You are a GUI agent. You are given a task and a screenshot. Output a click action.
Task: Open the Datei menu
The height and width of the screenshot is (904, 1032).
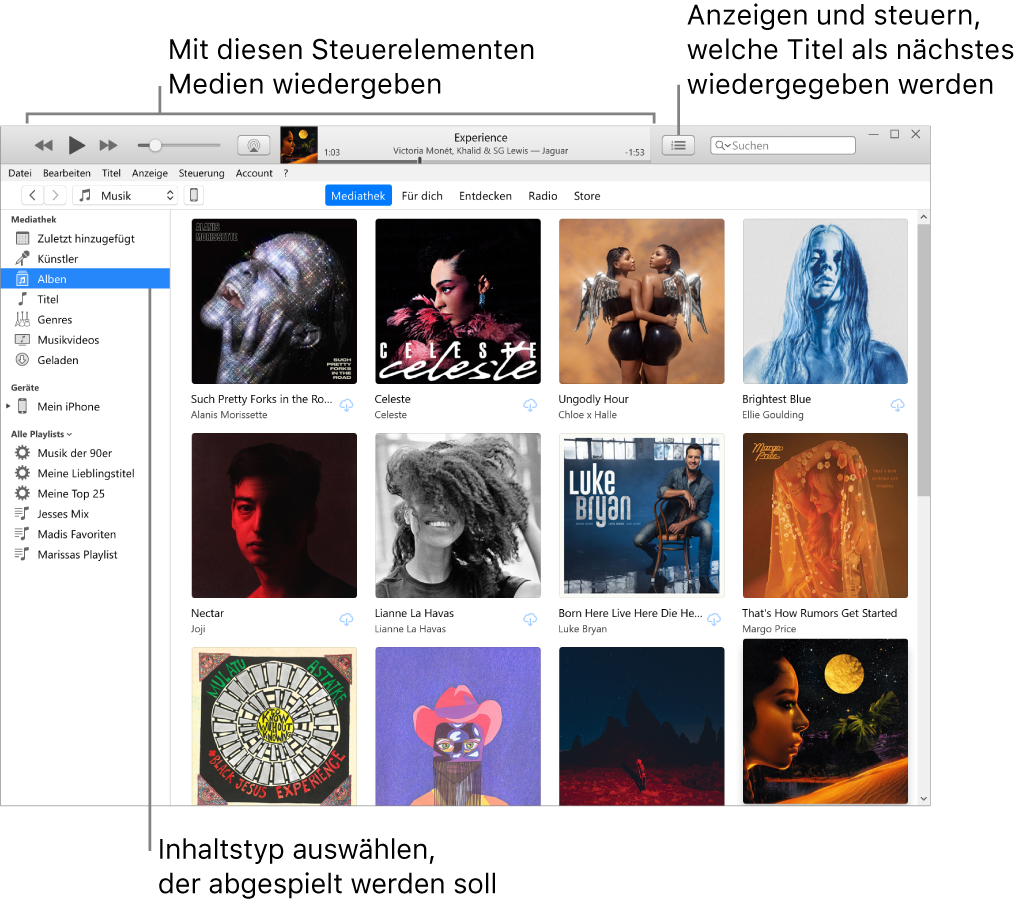(20, 173)
